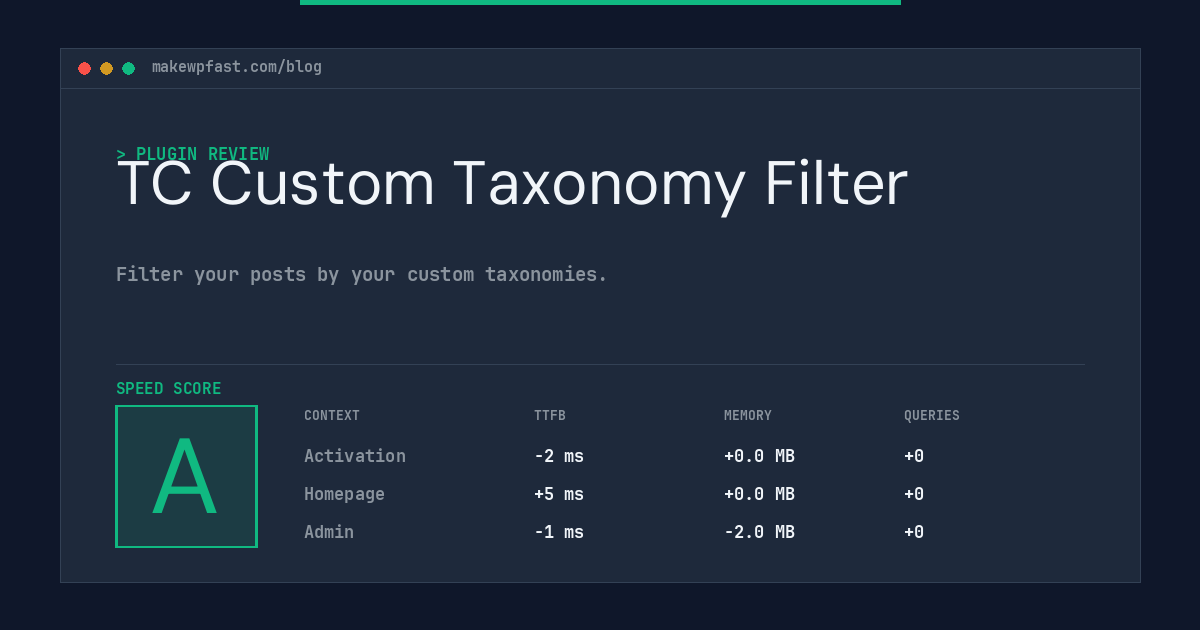Viewport: 1200px width, 630px height.
Task: Click the QUERIES column header
Action: click(932, 415)
